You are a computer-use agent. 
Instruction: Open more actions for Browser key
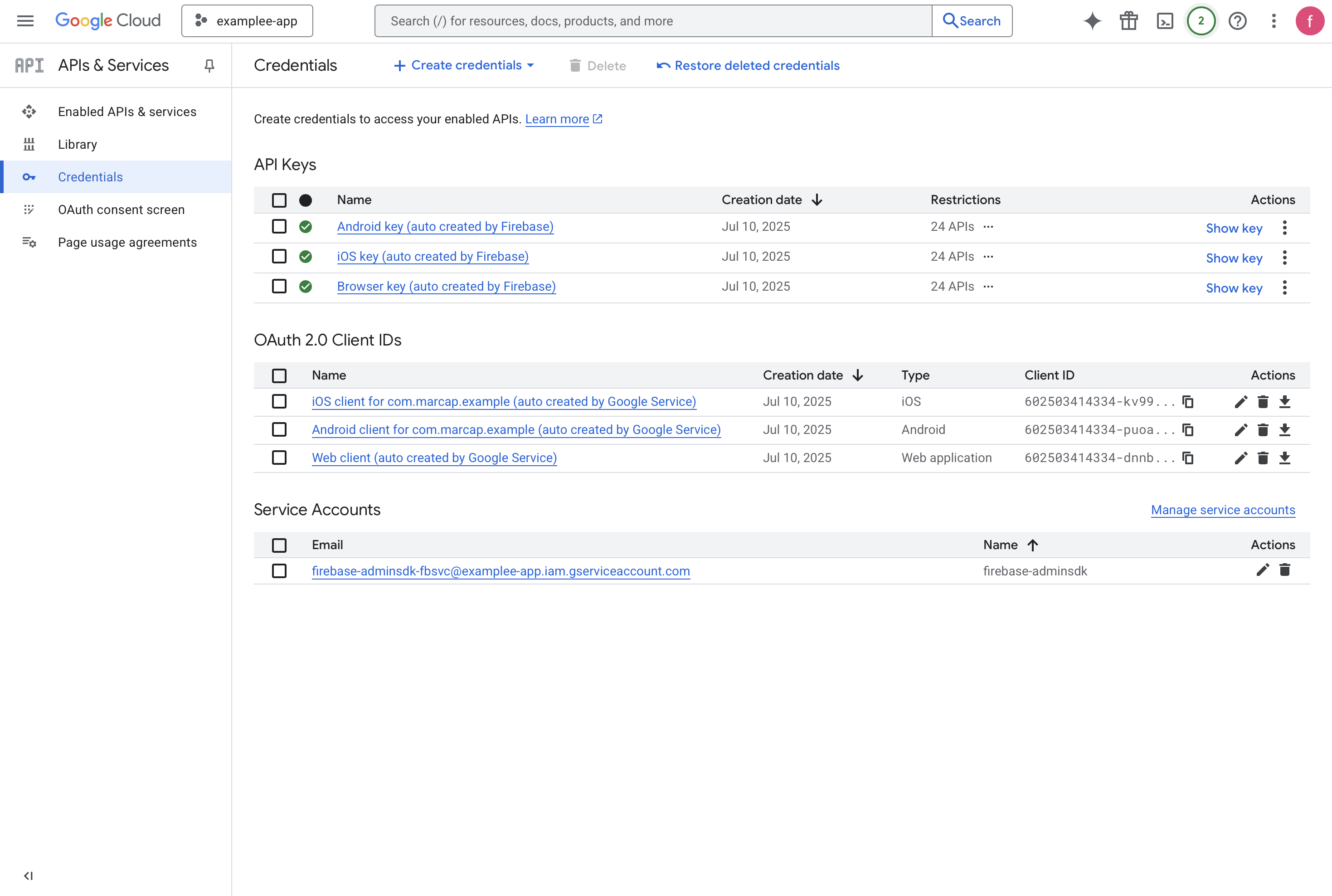point(1284,287)
